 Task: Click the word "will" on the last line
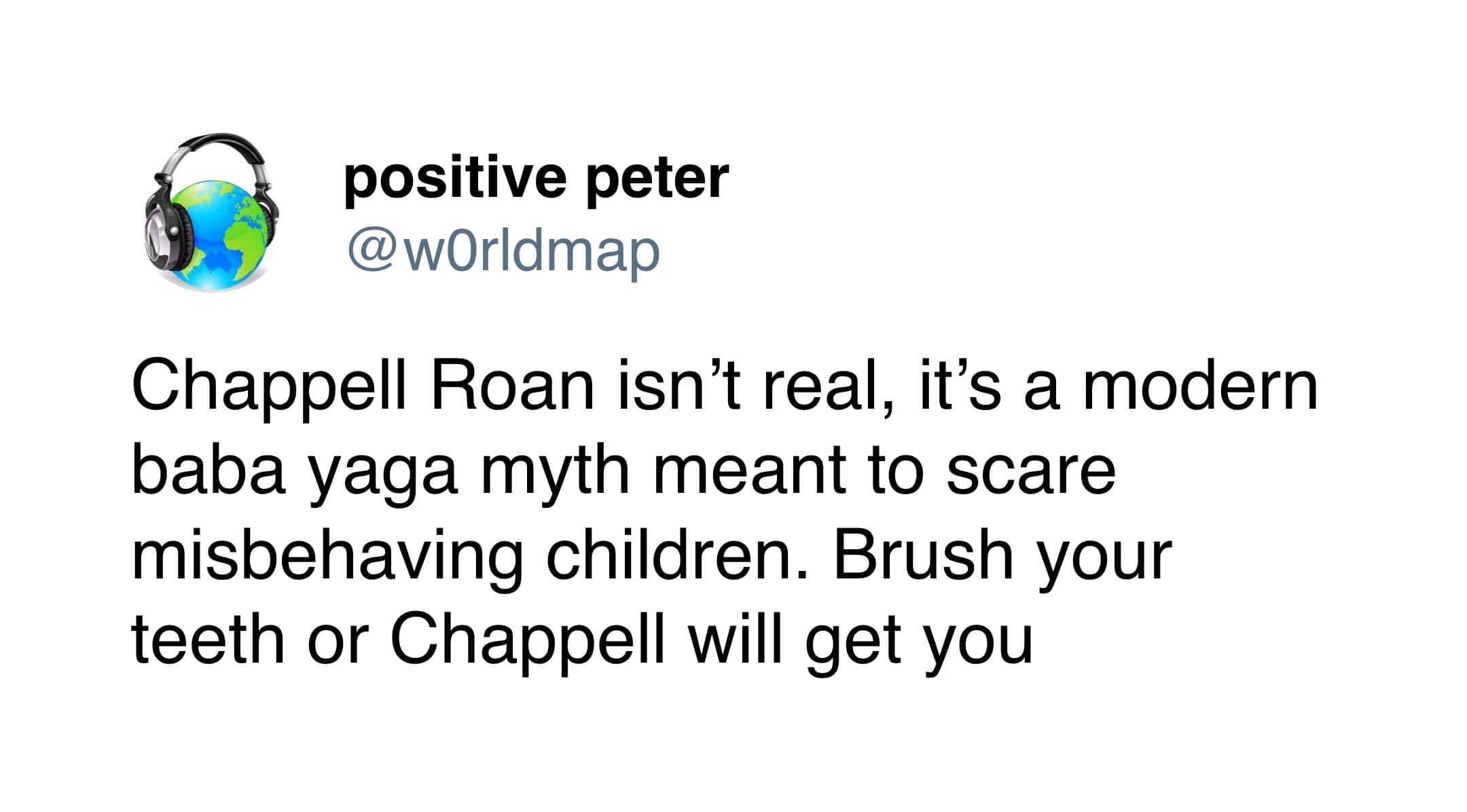736,641
